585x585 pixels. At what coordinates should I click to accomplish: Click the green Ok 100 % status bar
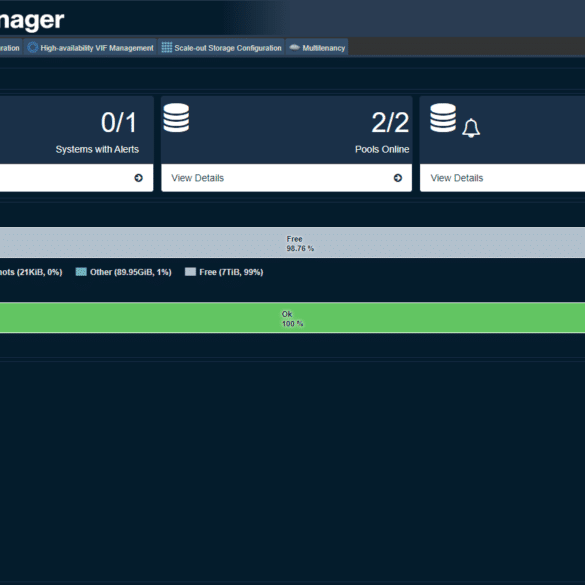click(292, 318)
